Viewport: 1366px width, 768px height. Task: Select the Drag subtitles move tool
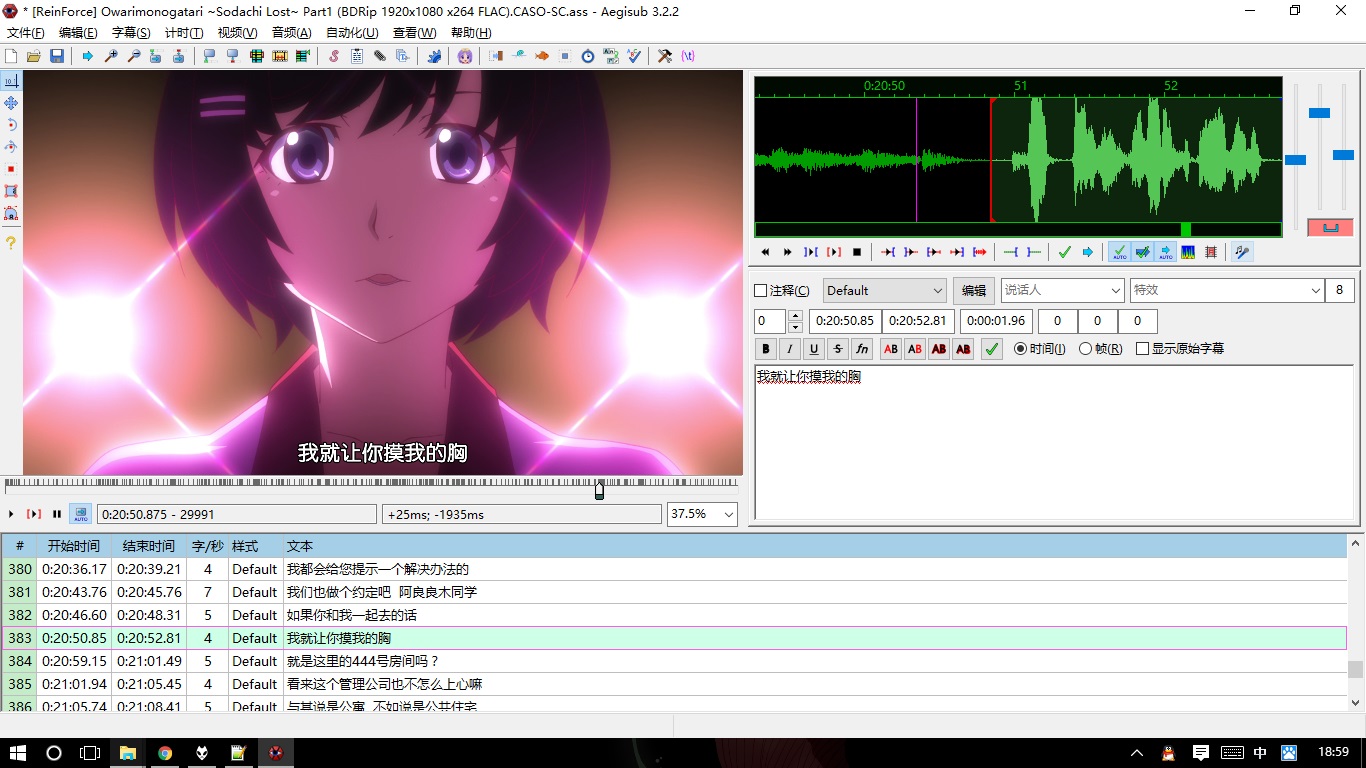[11, 102]
